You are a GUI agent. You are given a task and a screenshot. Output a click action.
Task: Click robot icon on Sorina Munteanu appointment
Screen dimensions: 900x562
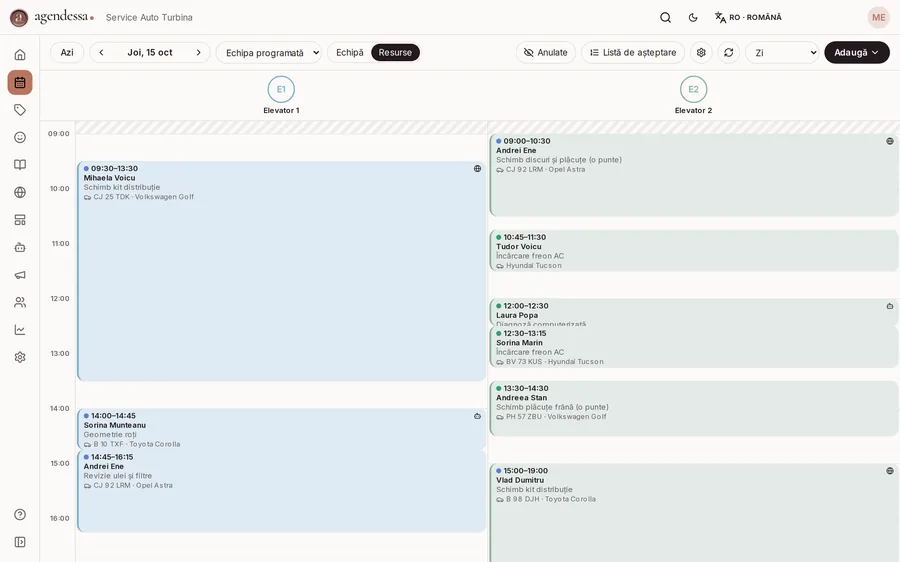coord(478,416)
